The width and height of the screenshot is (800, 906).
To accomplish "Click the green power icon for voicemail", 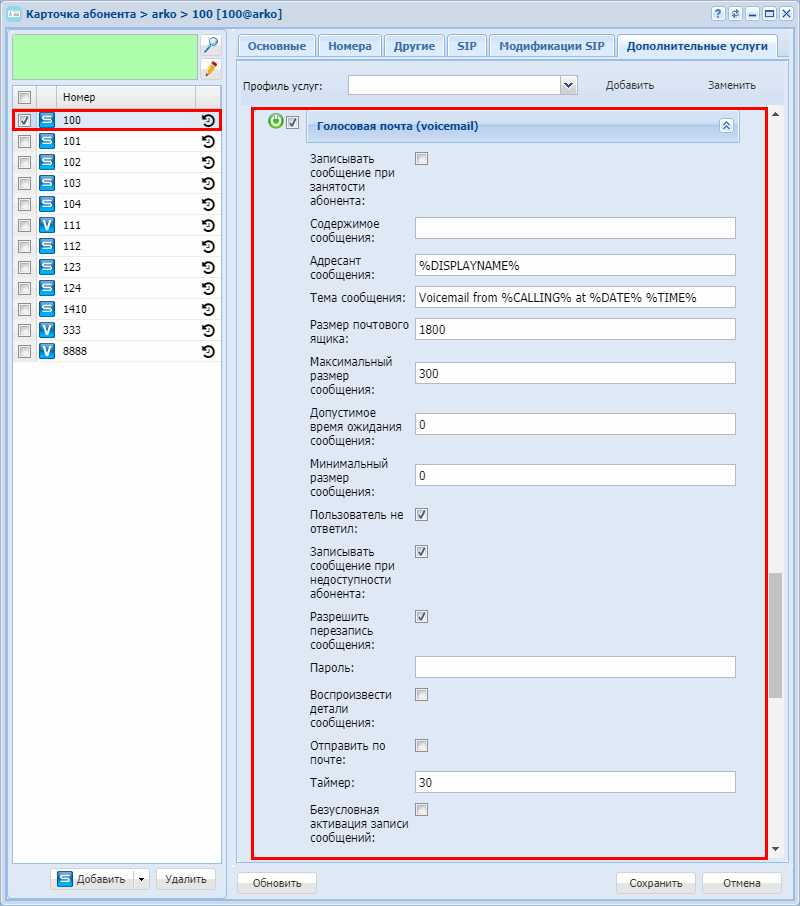I will coord(276,122).
